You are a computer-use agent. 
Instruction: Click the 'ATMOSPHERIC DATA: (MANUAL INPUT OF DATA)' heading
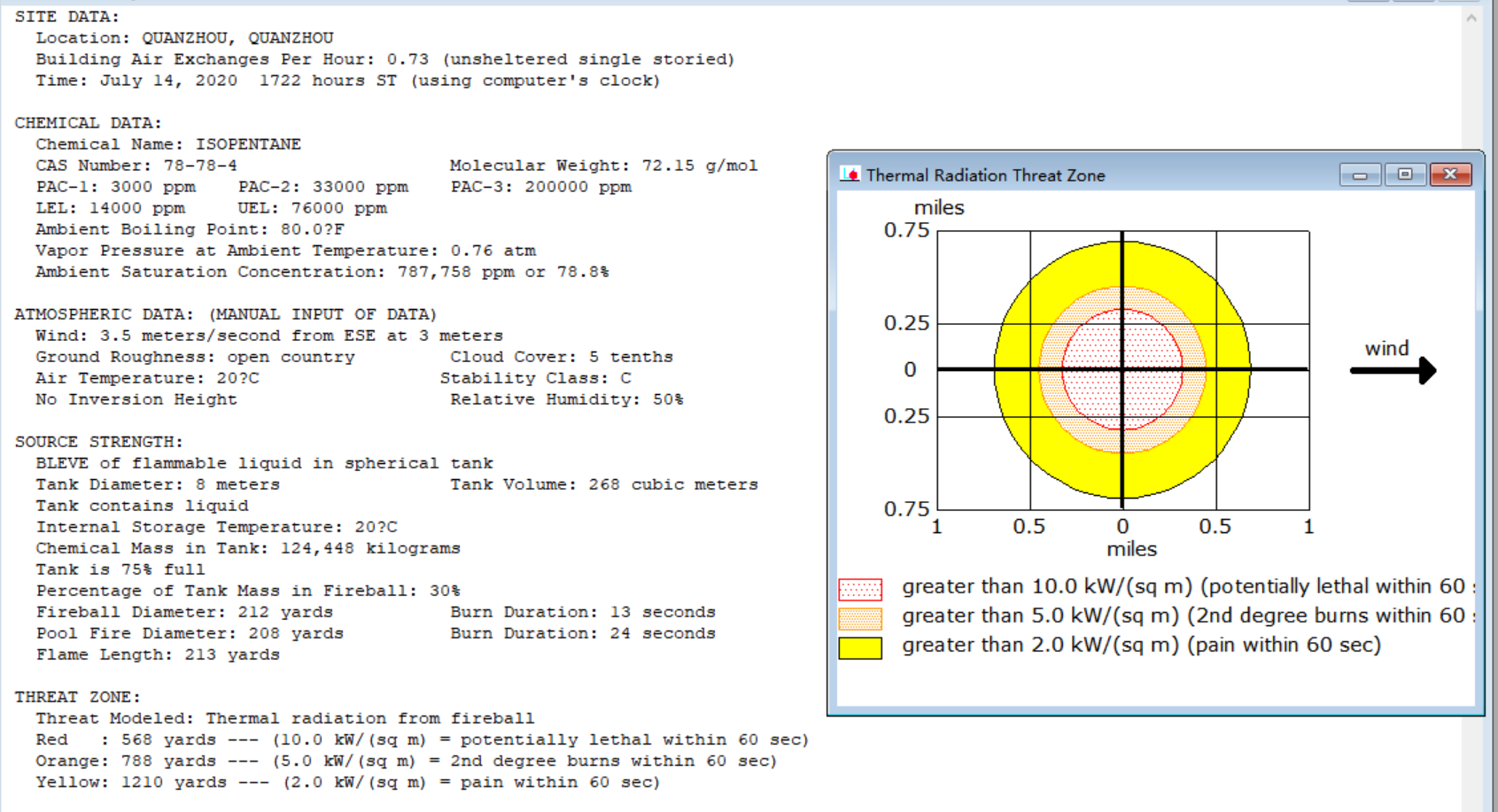(x=225, y=314)
